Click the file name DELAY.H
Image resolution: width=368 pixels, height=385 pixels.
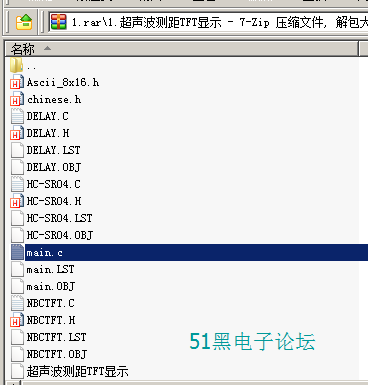click(x=48, y=133)
